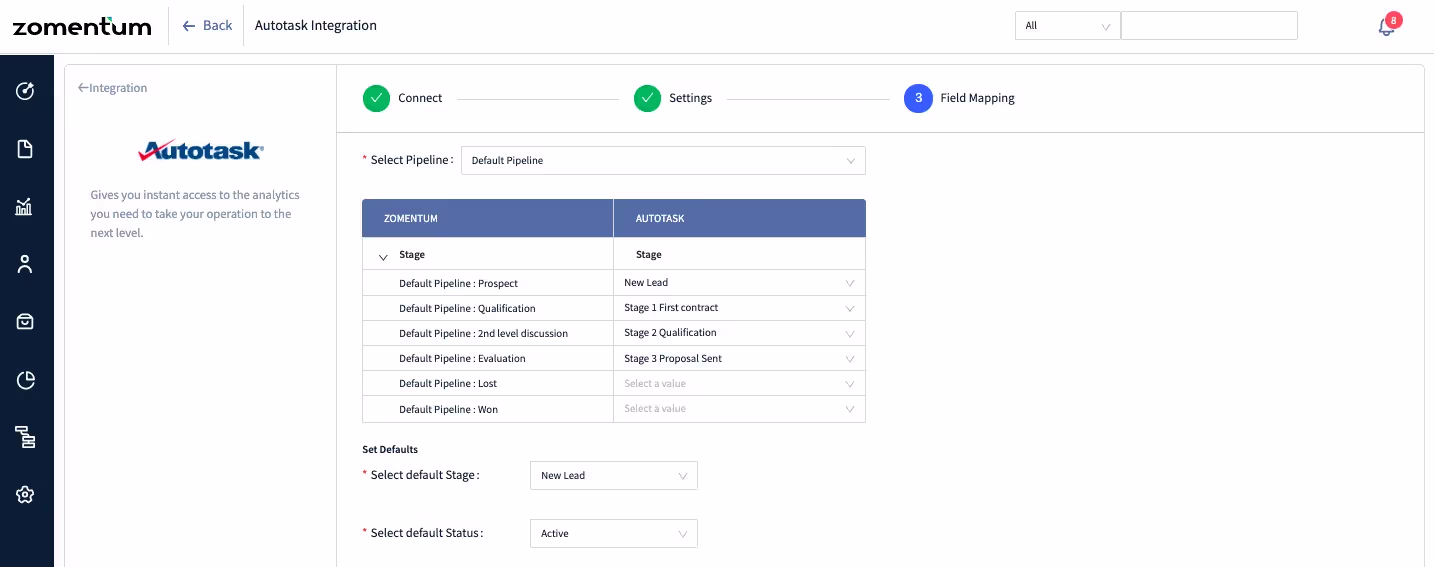Image resolution: width=1434 pixels, height=567 pixels.
Task: Focus the top search input field
Action: pyautogui.click(x=1209, y=26)
